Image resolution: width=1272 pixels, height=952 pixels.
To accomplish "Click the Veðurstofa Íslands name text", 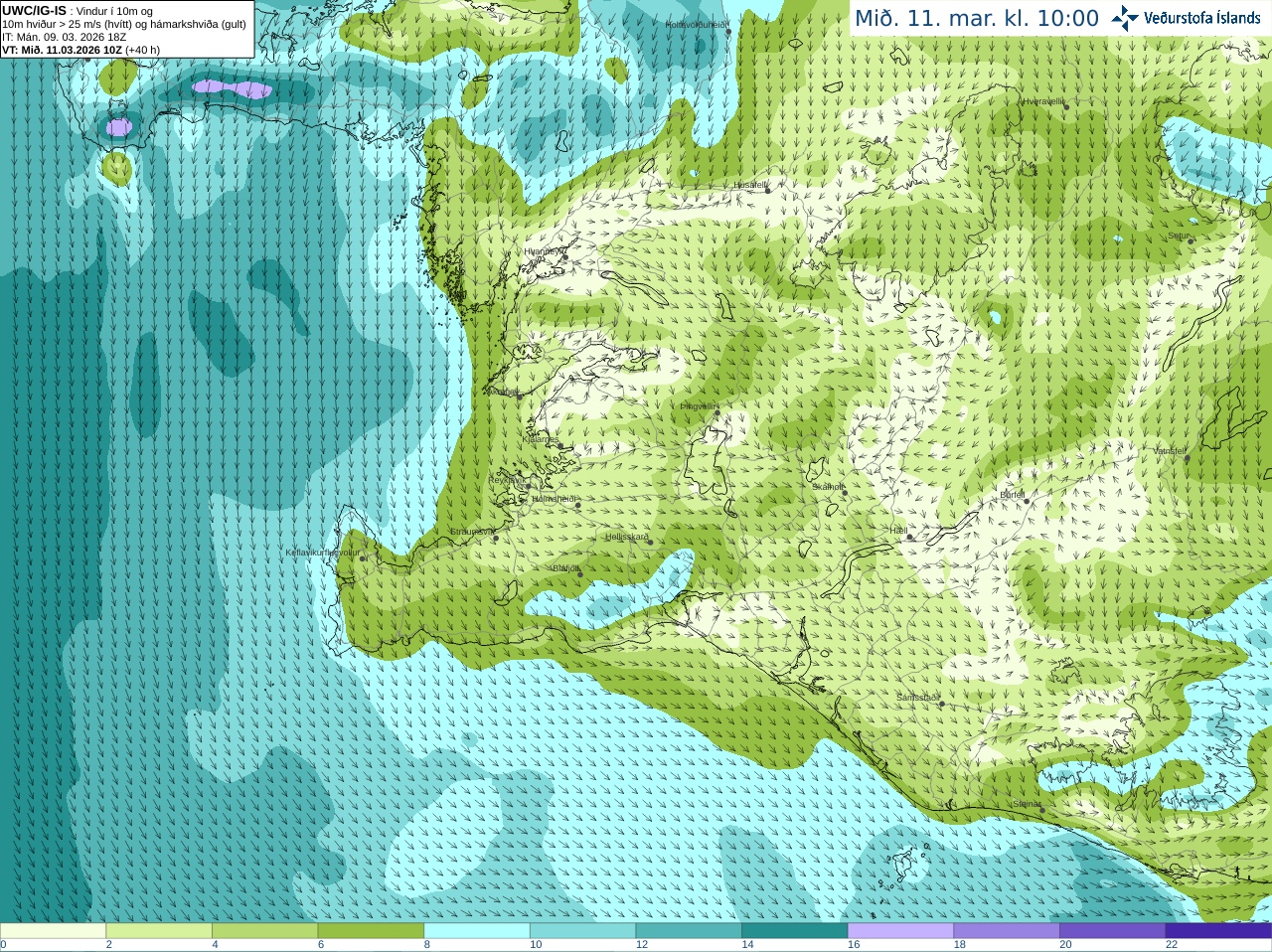I will [x=1201, y=18].
